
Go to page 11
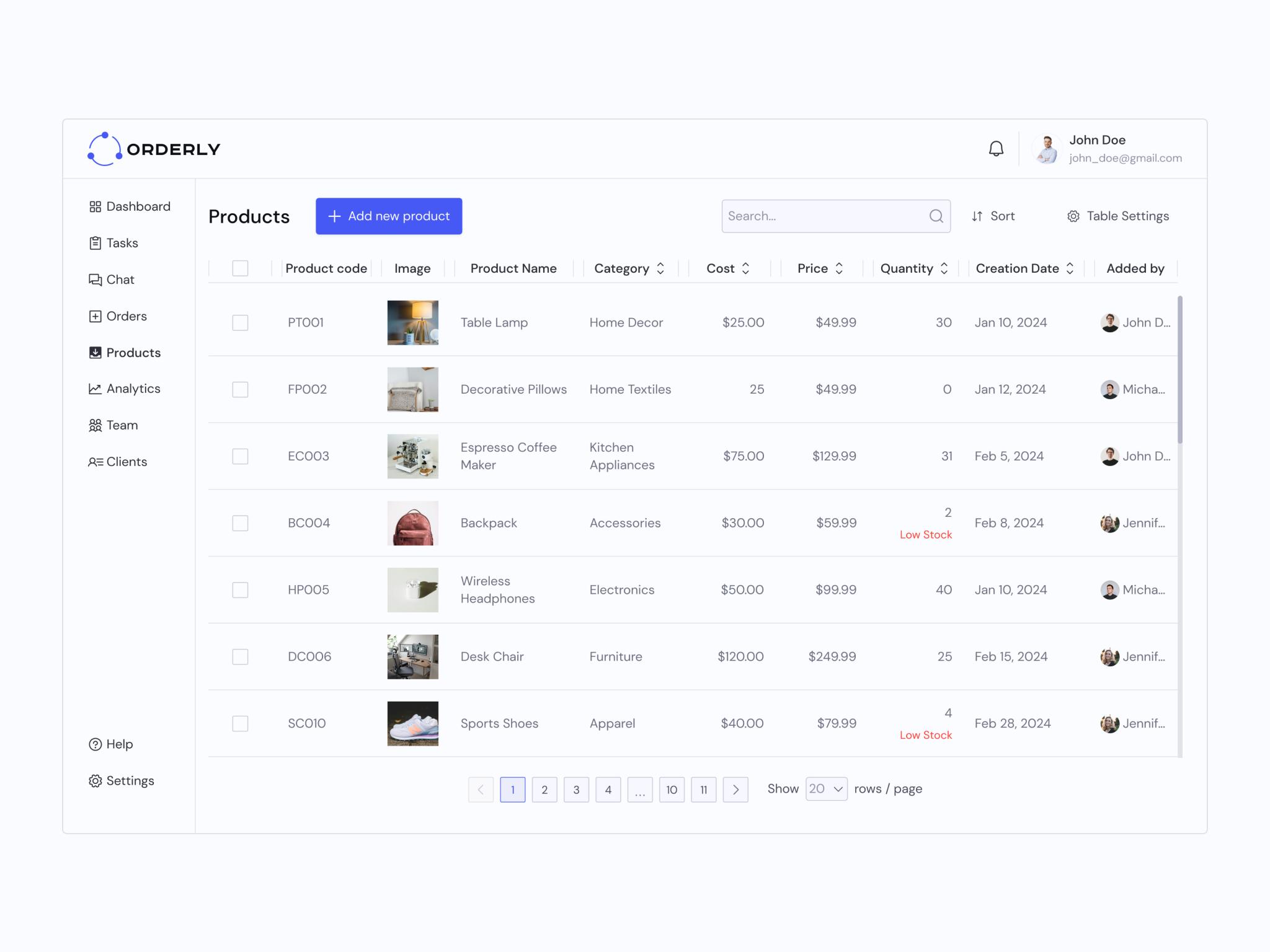click(703, 790)
